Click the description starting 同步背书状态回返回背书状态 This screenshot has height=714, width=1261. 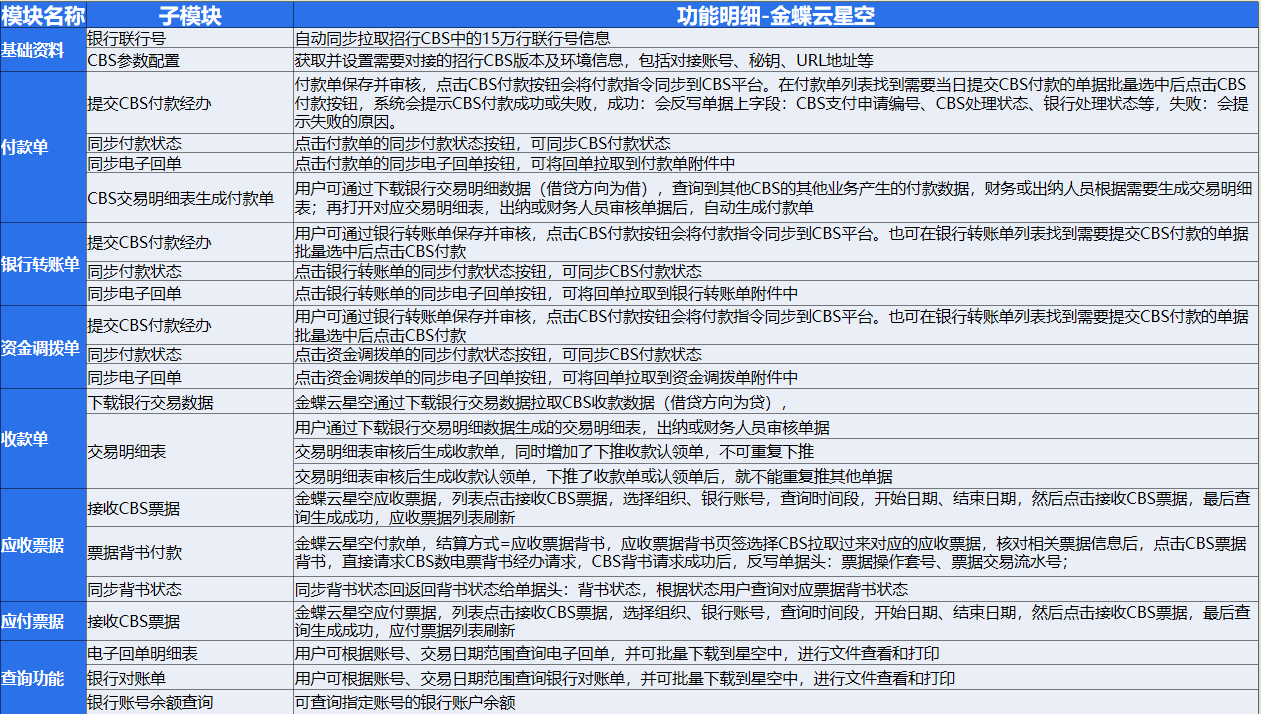point(776,588)
